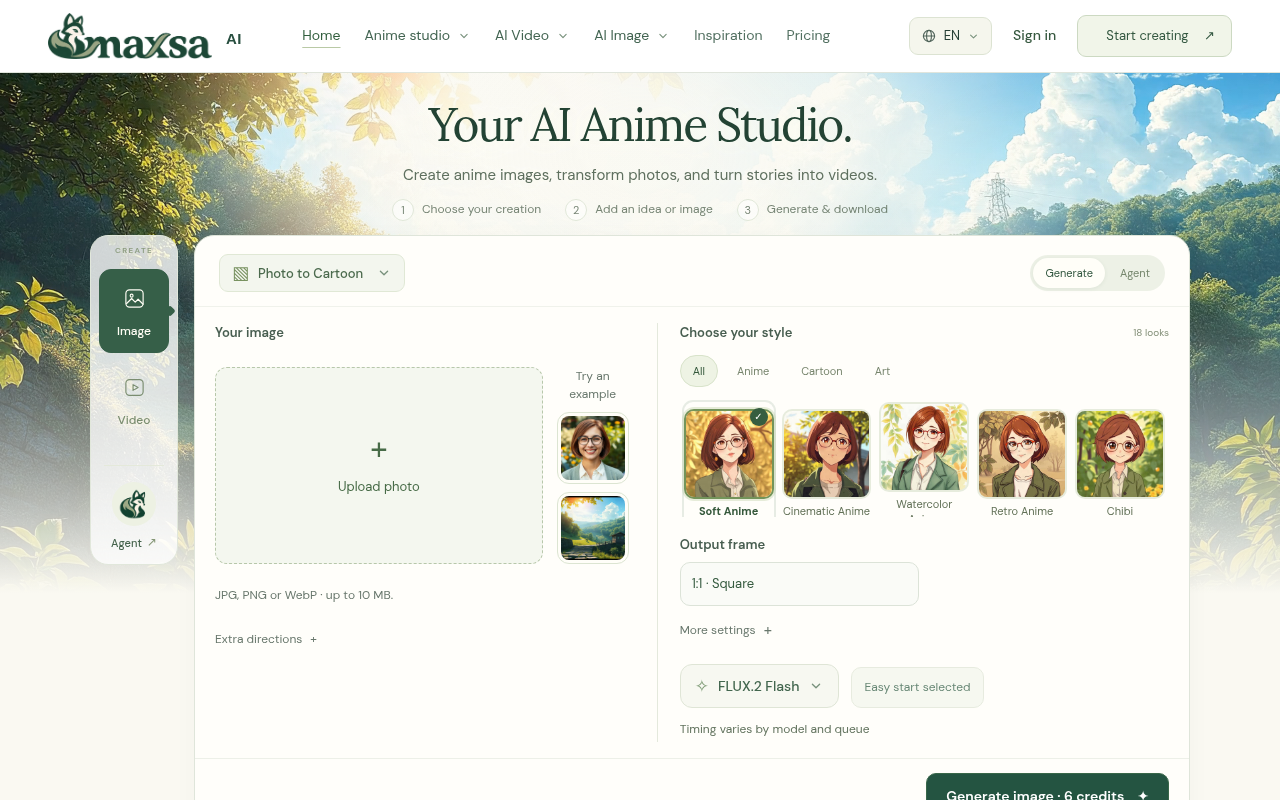Go to the Home nav item
Image resolution: width=1280 pixels, height=800 pixels.
321,36
